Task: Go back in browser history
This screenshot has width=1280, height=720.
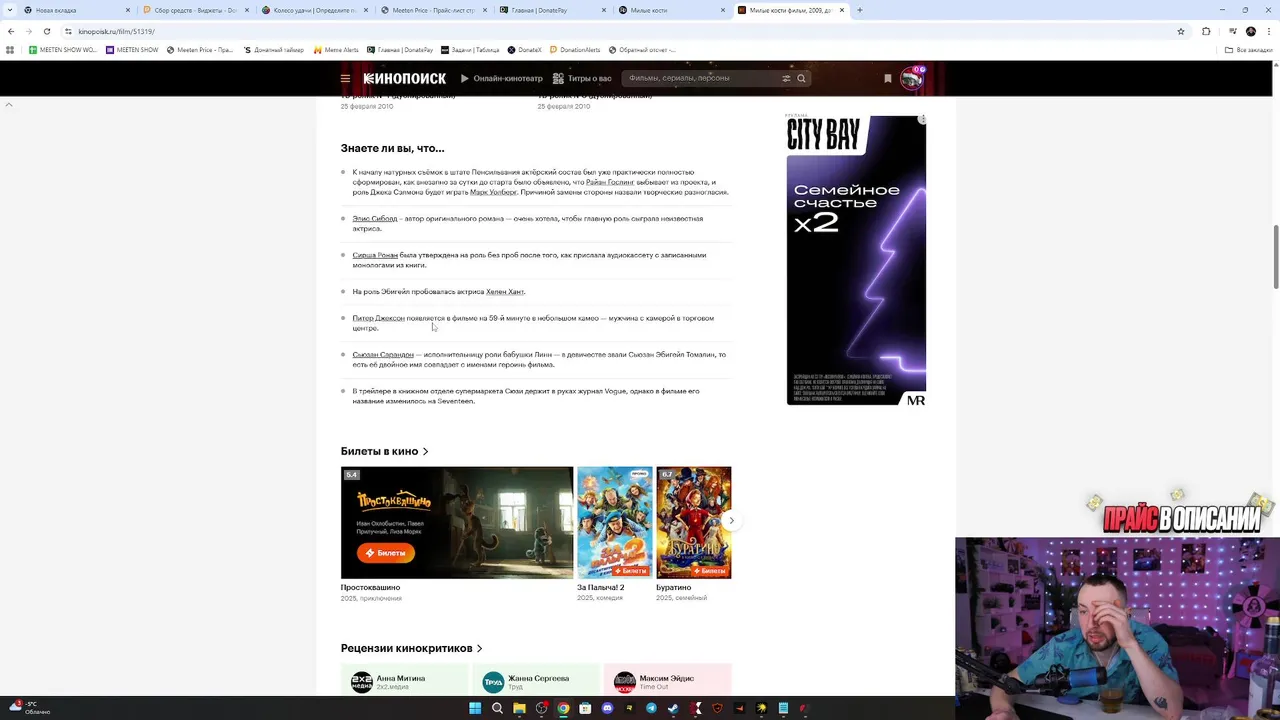Action: pyautogui.click(x=11, y=31)
